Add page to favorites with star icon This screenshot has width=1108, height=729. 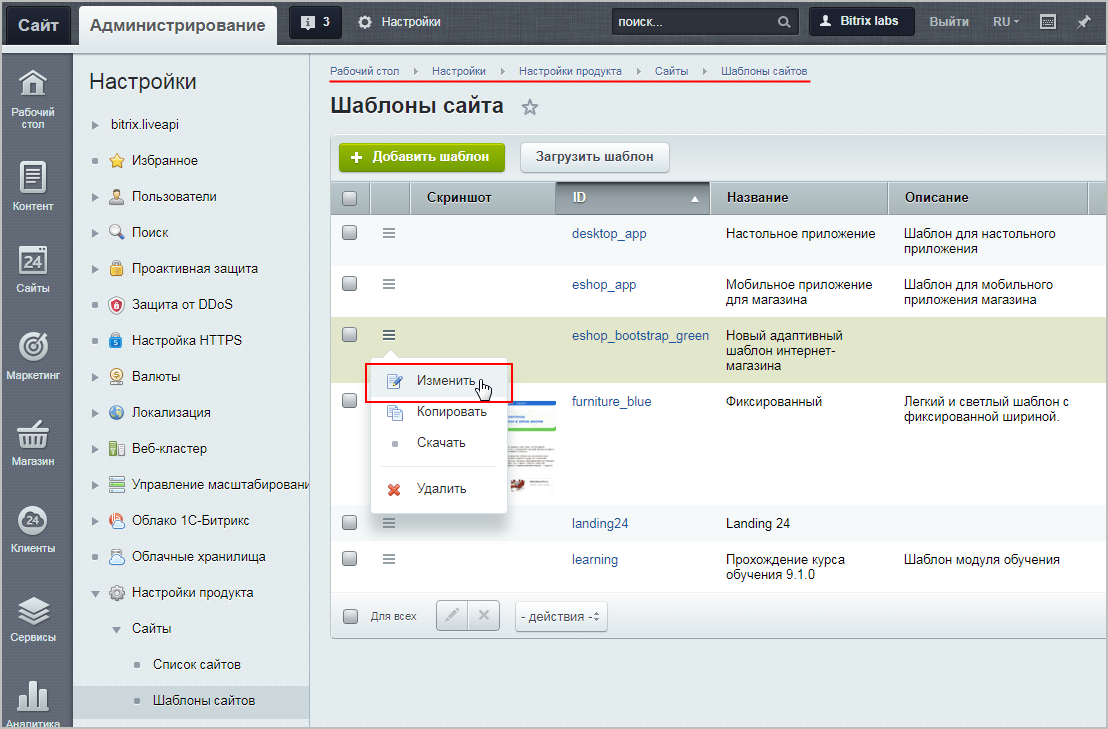[x=530, y=108]
